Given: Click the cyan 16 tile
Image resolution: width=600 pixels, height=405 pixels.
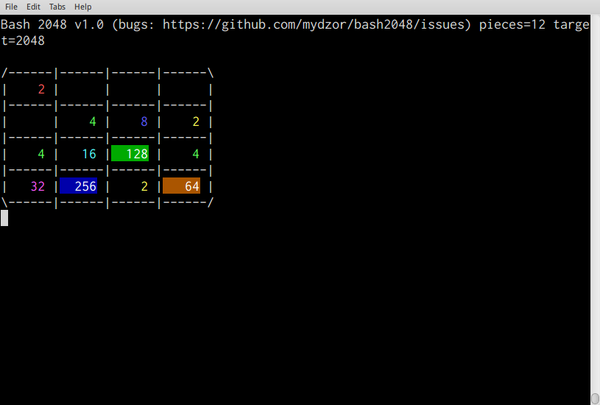Looking at the screenshot, I should coord(89,154).
